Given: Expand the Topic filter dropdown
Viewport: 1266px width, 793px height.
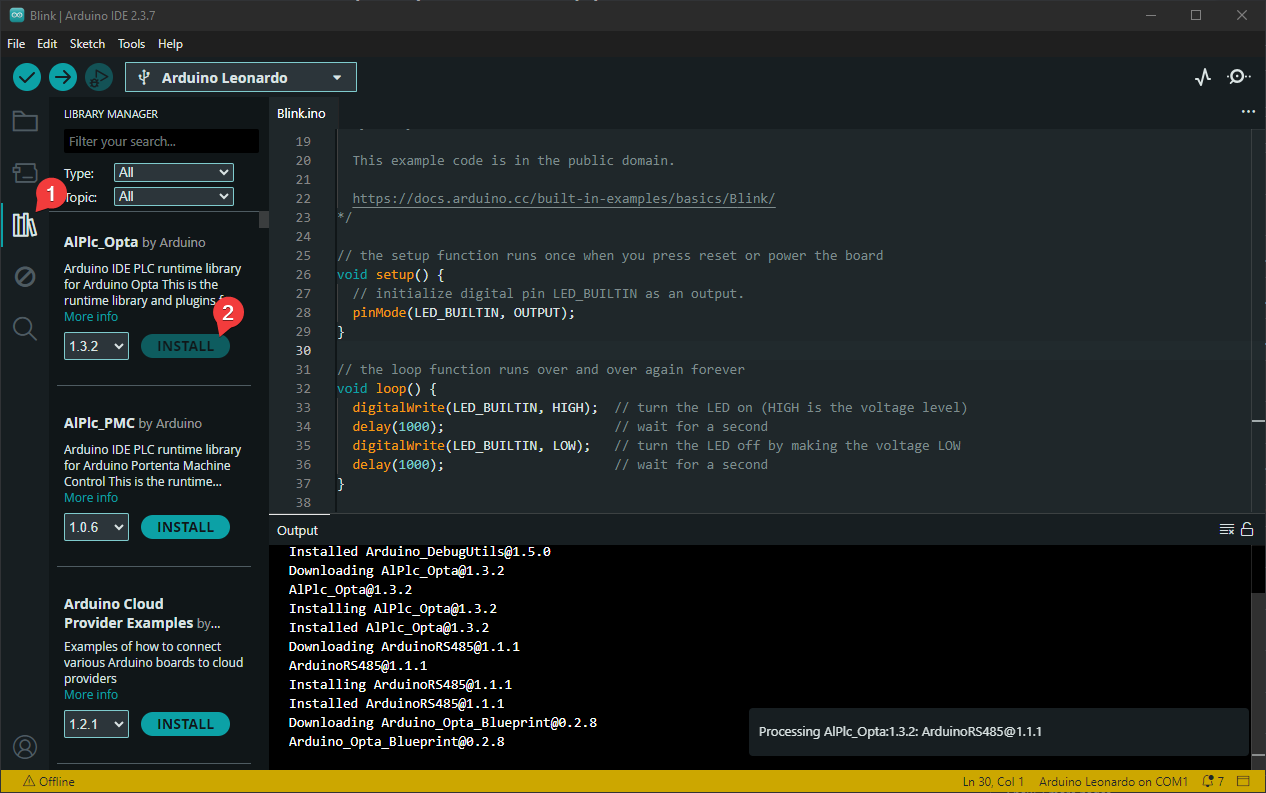Looking at the screenshot, I should (174, 197).
